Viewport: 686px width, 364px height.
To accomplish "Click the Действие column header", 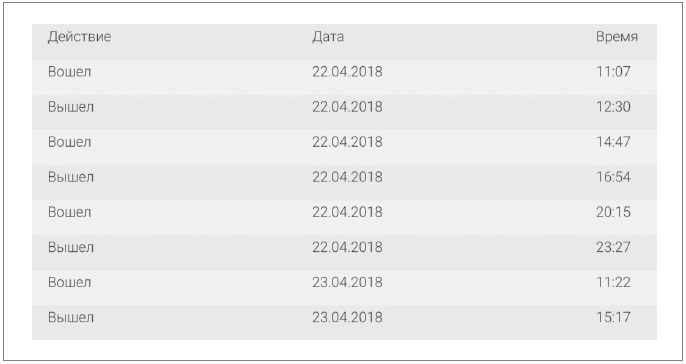I will 79,37.
